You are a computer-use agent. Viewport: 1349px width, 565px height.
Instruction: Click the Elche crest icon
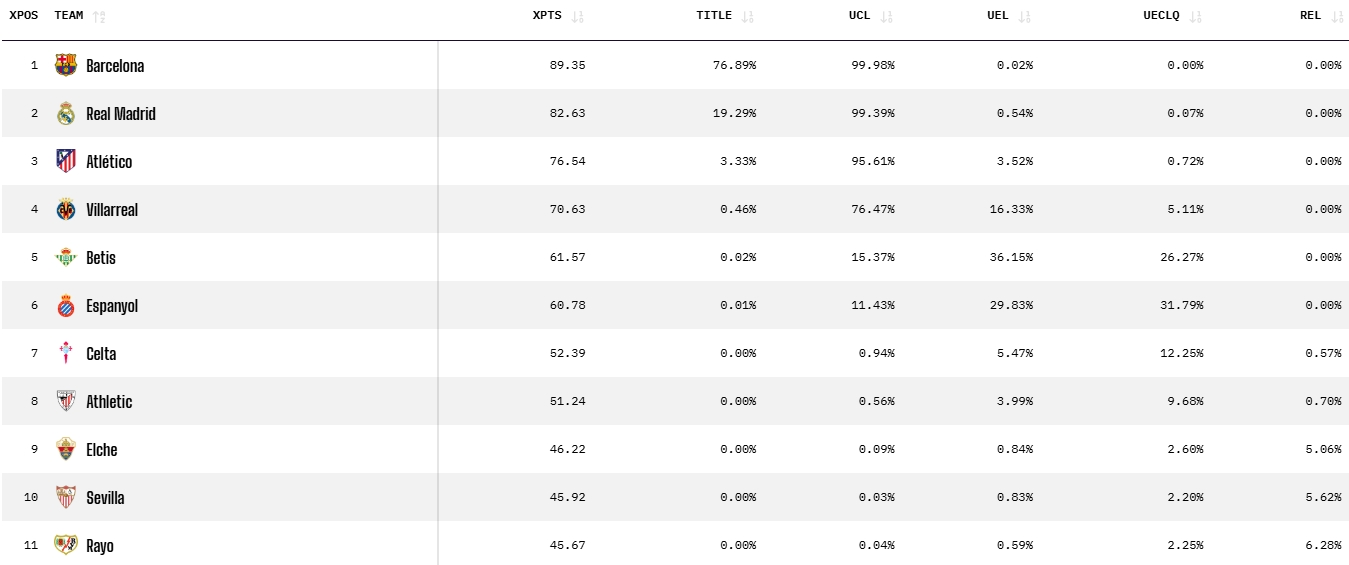(x=66, y=449)
